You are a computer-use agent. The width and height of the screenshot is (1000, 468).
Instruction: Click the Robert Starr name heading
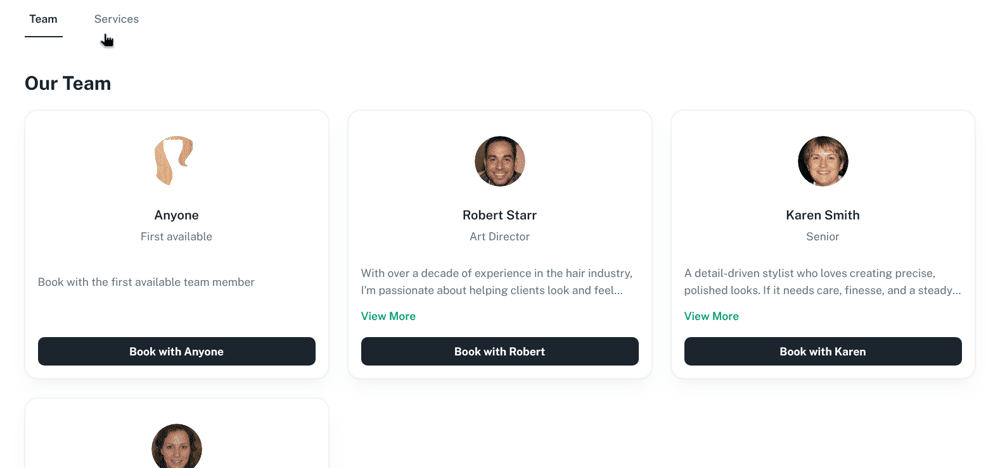(x=500, y=215)
